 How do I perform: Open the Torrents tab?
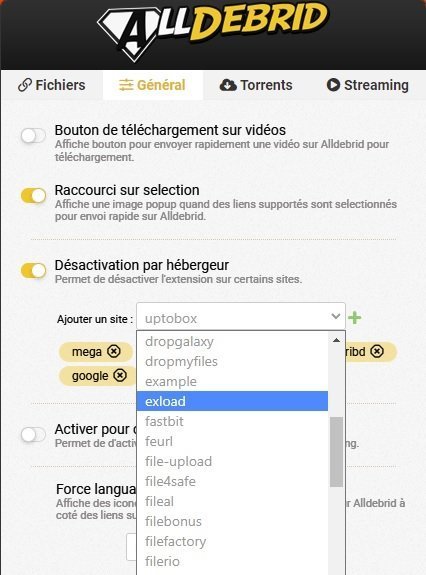(x=256, y=85)
